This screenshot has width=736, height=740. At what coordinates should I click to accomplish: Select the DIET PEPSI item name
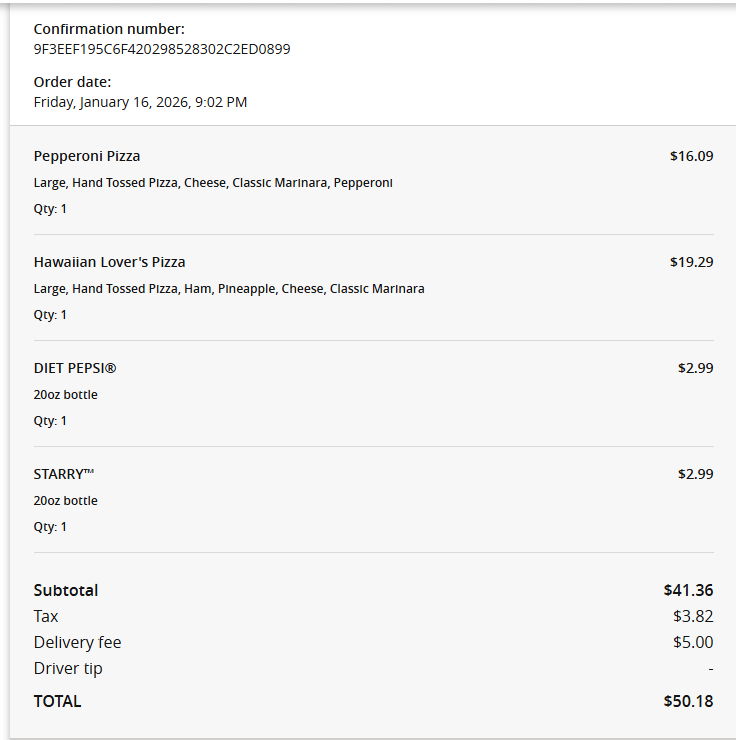[75, 368]
